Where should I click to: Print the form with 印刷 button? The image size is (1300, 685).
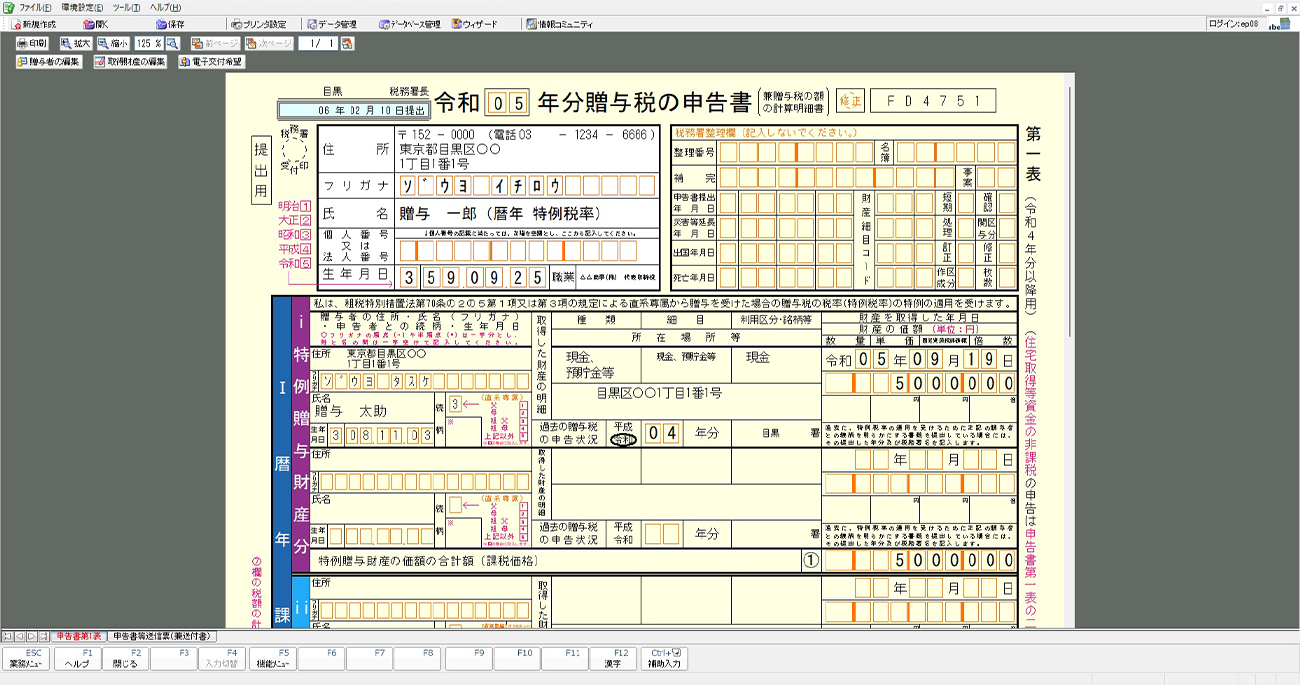(32, 44)
